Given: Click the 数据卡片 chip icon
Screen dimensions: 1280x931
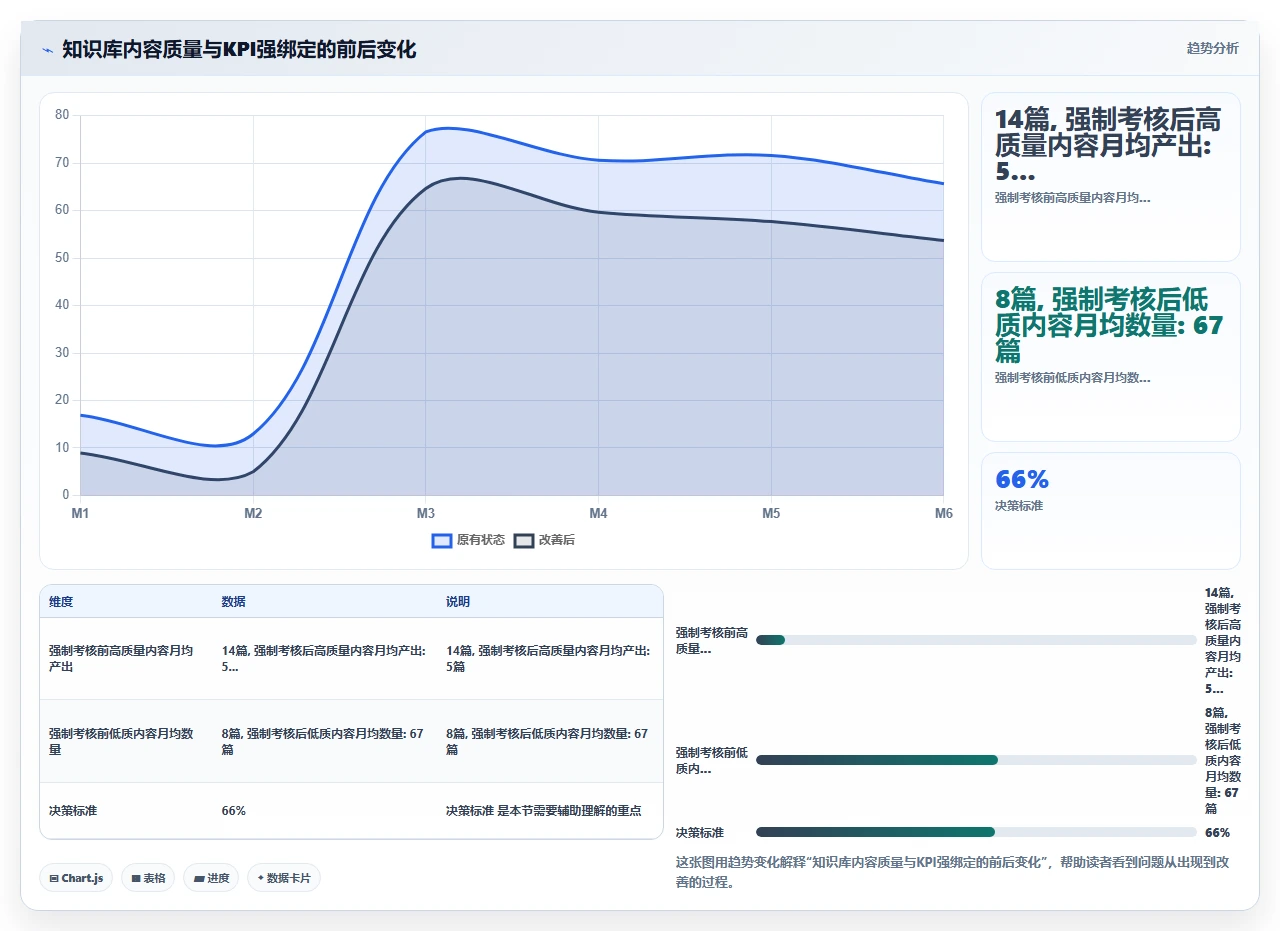Looking at the screenshot, I should (x=260, y=878).
